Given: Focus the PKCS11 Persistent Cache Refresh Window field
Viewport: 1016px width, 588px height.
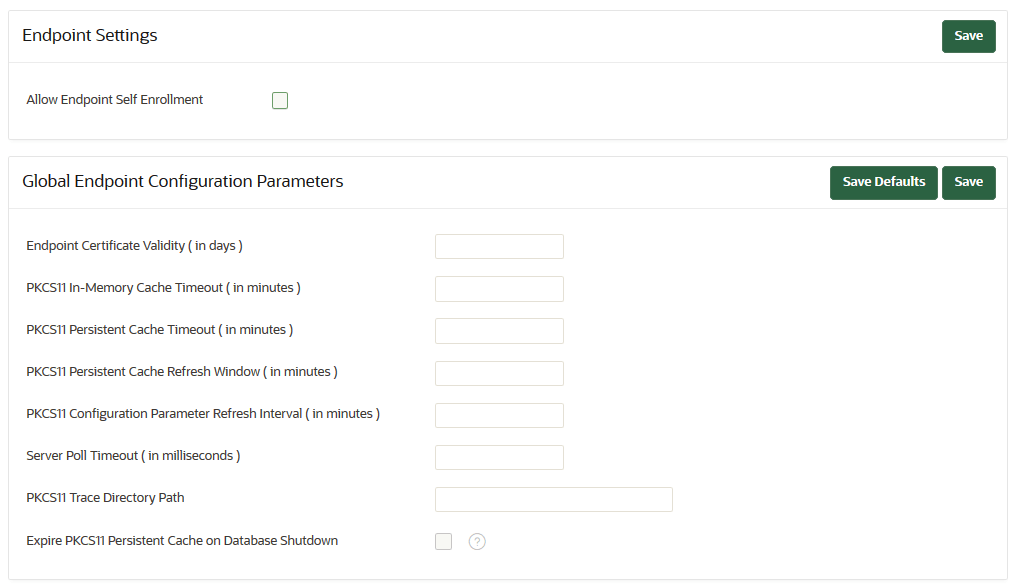Looking at the screenshot, I should (x=499, y=373).
